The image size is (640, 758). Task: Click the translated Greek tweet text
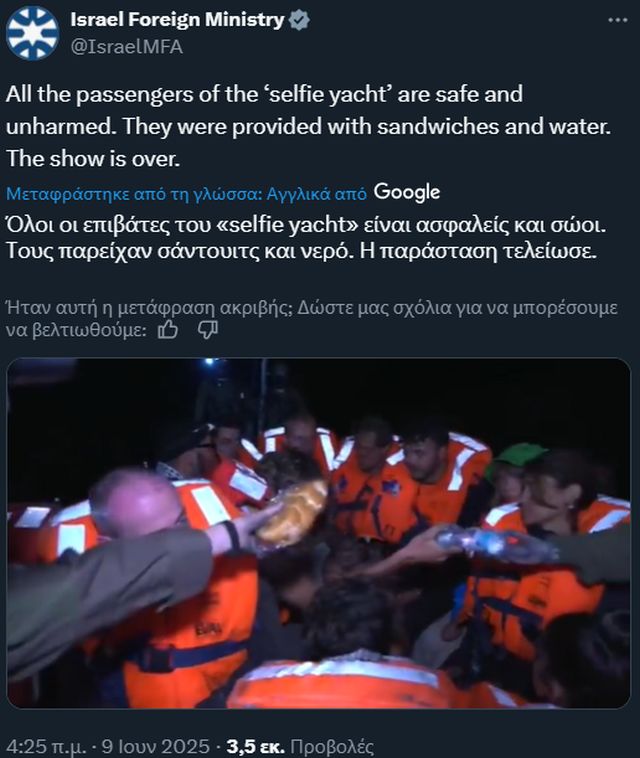tap(306, 238)
